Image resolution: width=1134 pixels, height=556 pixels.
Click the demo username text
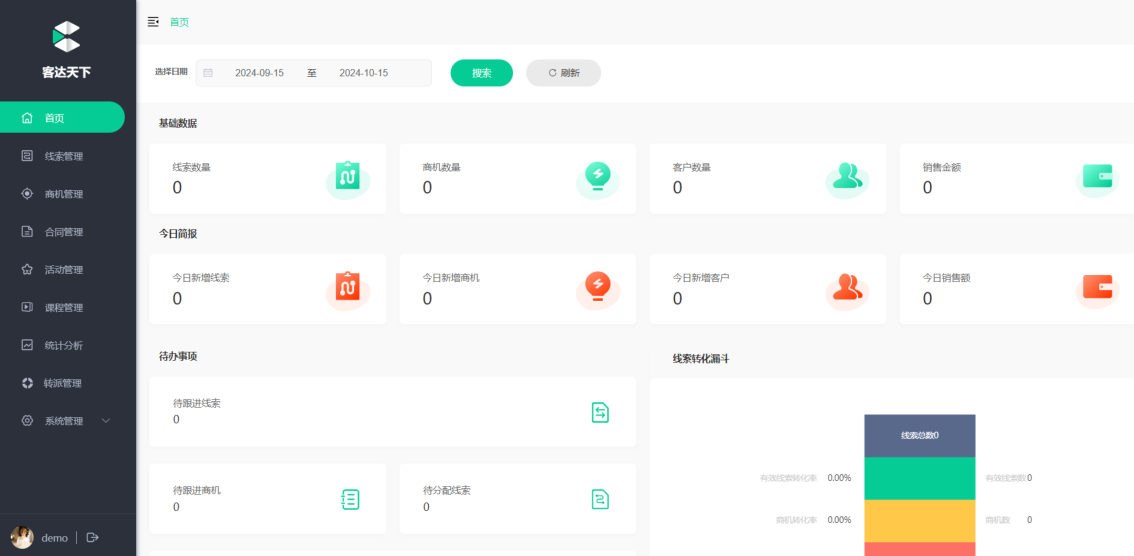(54, 538)
